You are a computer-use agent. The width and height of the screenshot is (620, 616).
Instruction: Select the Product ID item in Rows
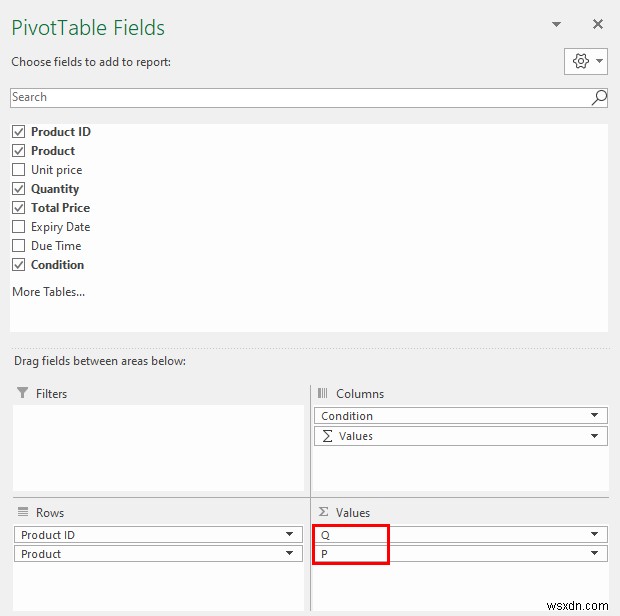158,535
